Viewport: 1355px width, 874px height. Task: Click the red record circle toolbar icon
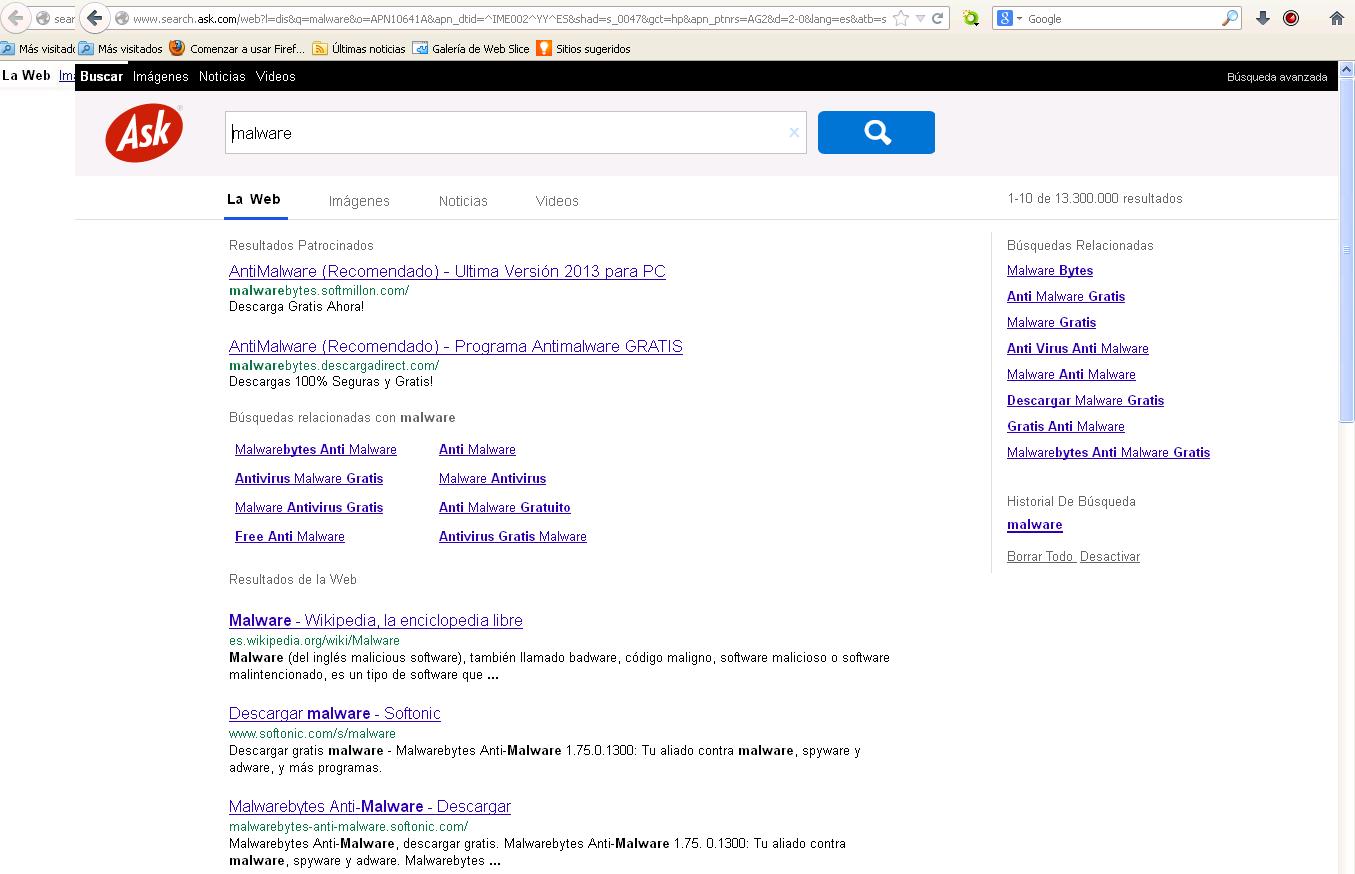pyautogui.click(x=1291, y=18)
